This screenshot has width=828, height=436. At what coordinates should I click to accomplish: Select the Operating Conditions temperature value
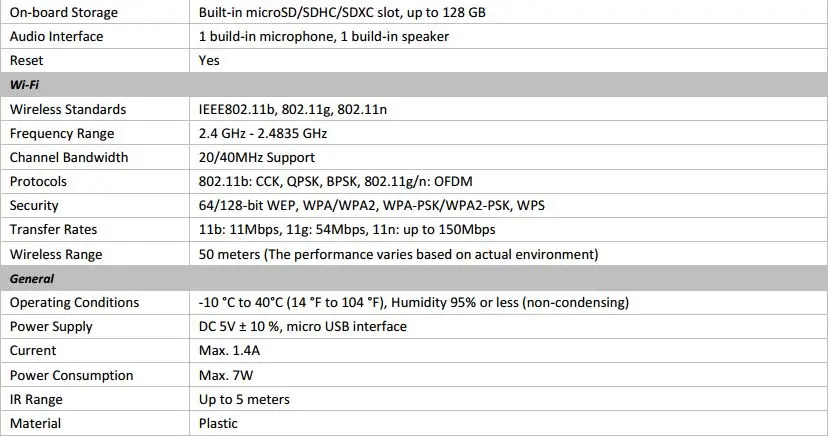tap(413, 302)
